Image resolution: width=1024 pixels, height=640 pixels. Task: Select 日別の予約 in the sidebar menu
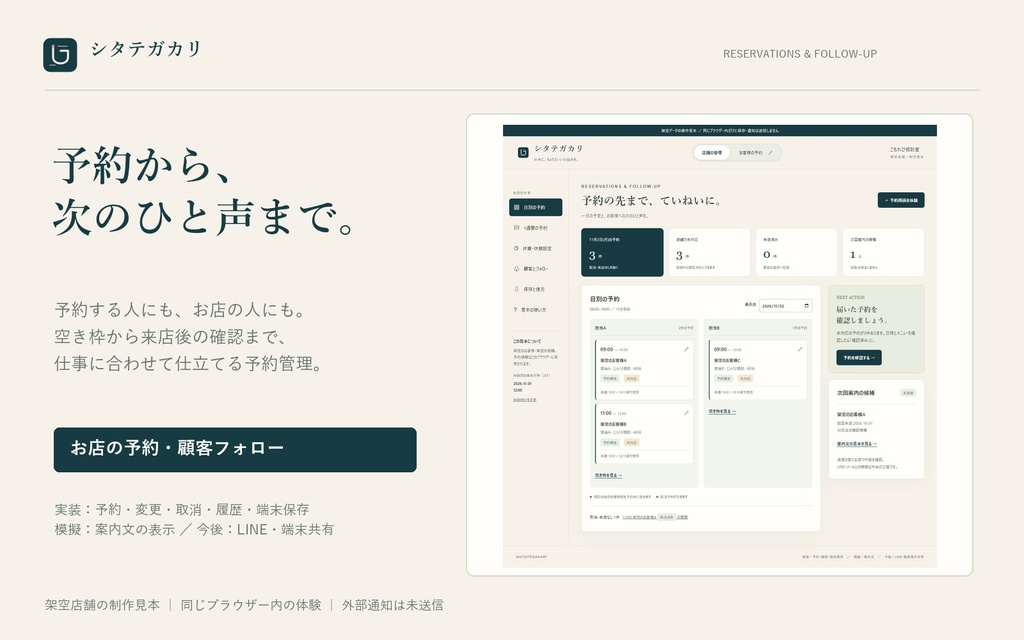536,208
